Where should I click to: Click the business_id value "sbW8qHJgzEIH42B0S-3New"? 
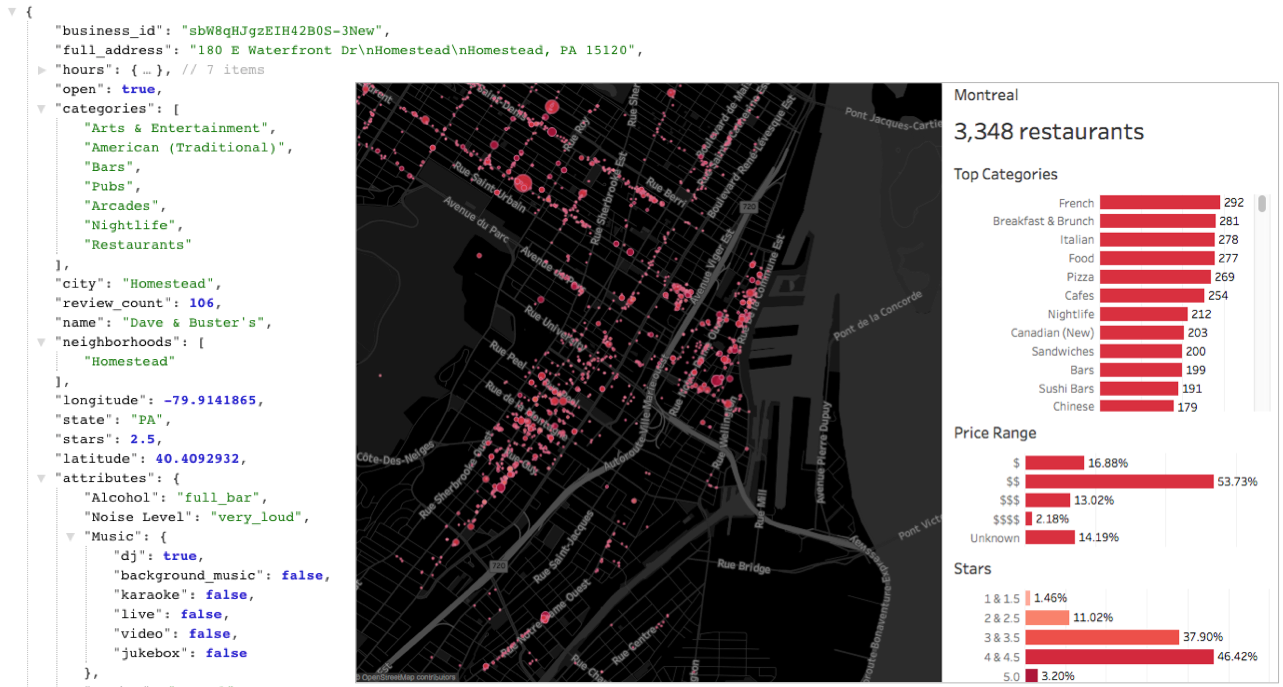(286, 31)
